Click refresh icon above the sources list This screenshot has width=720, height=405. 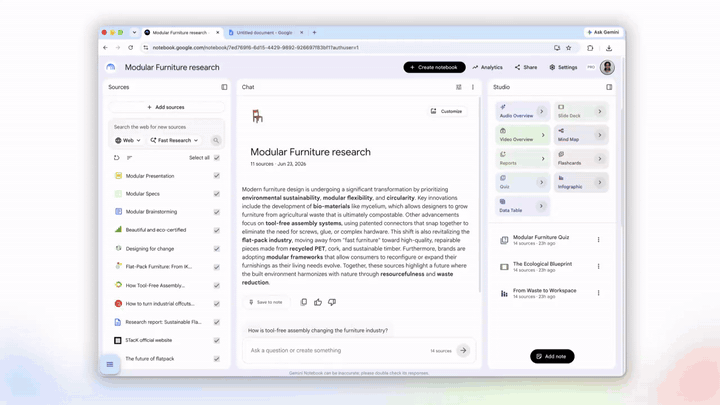[x=117, y=158]
